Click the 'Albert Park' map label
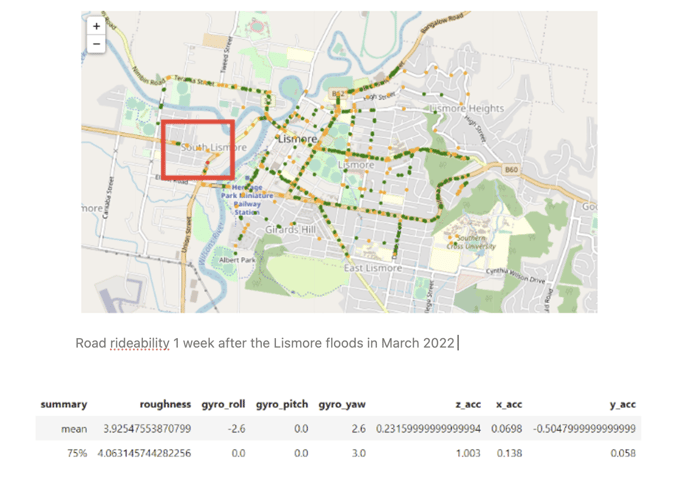The image size is (685, 482). coord(237,260)
